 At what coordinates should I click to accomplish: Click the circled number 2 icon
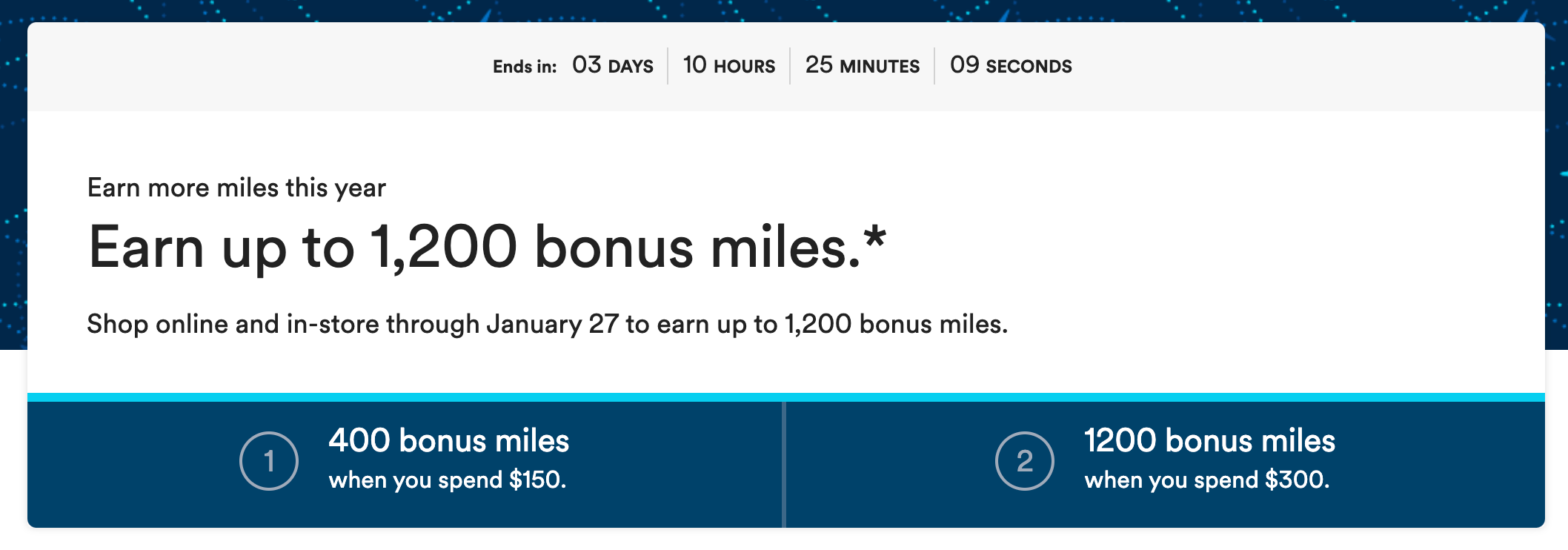(x=1025, y=461)
